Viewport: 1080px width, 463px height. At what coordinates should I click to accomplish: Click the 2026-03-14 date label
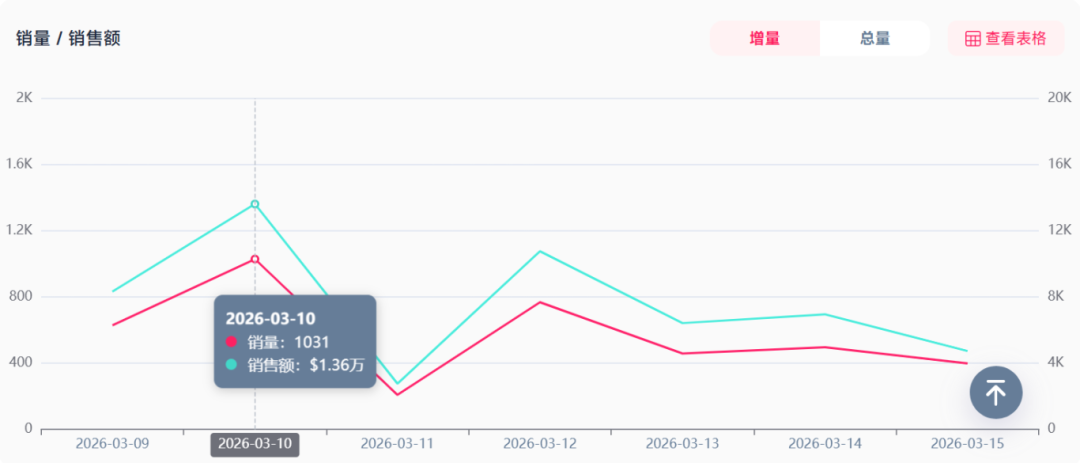[x=825, y=443]
